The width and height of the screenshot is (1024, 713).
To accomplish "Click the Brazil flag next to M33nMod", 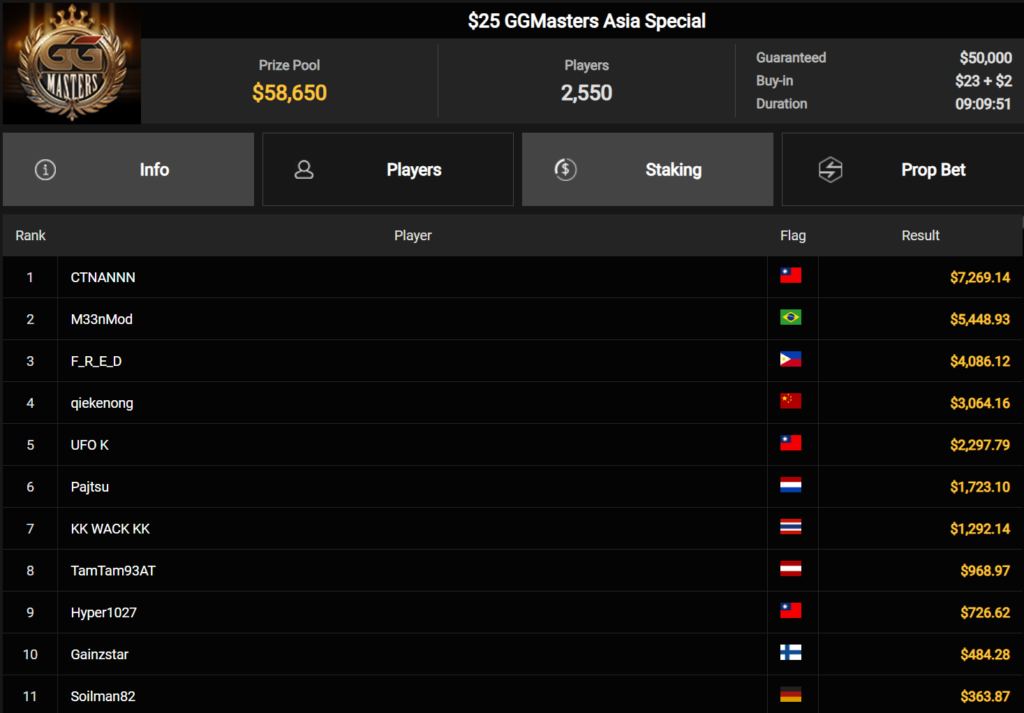I will coord(790,318).
